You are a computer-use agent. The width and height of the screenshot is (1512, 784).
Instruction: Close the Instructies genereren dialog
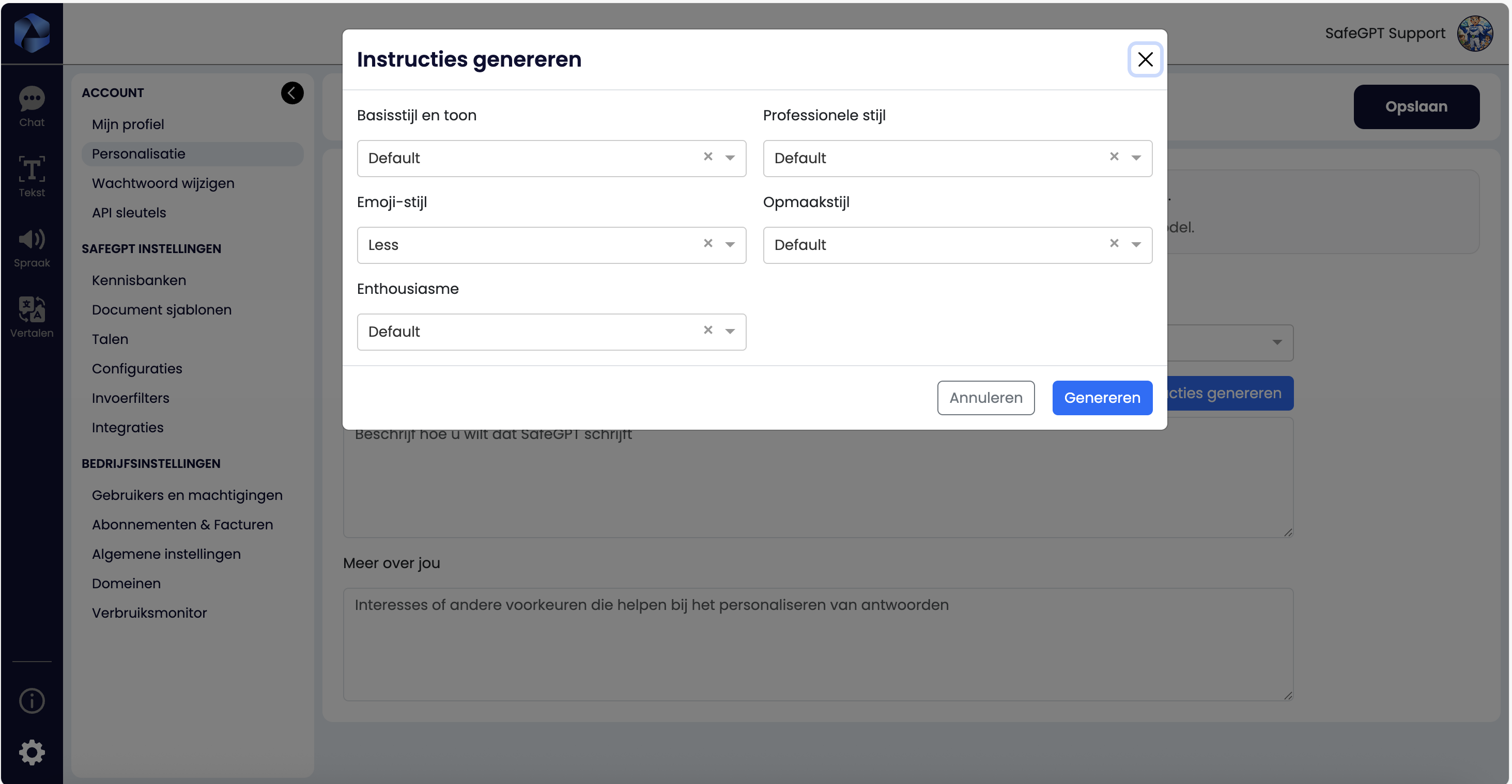[x=1145, y=59]
